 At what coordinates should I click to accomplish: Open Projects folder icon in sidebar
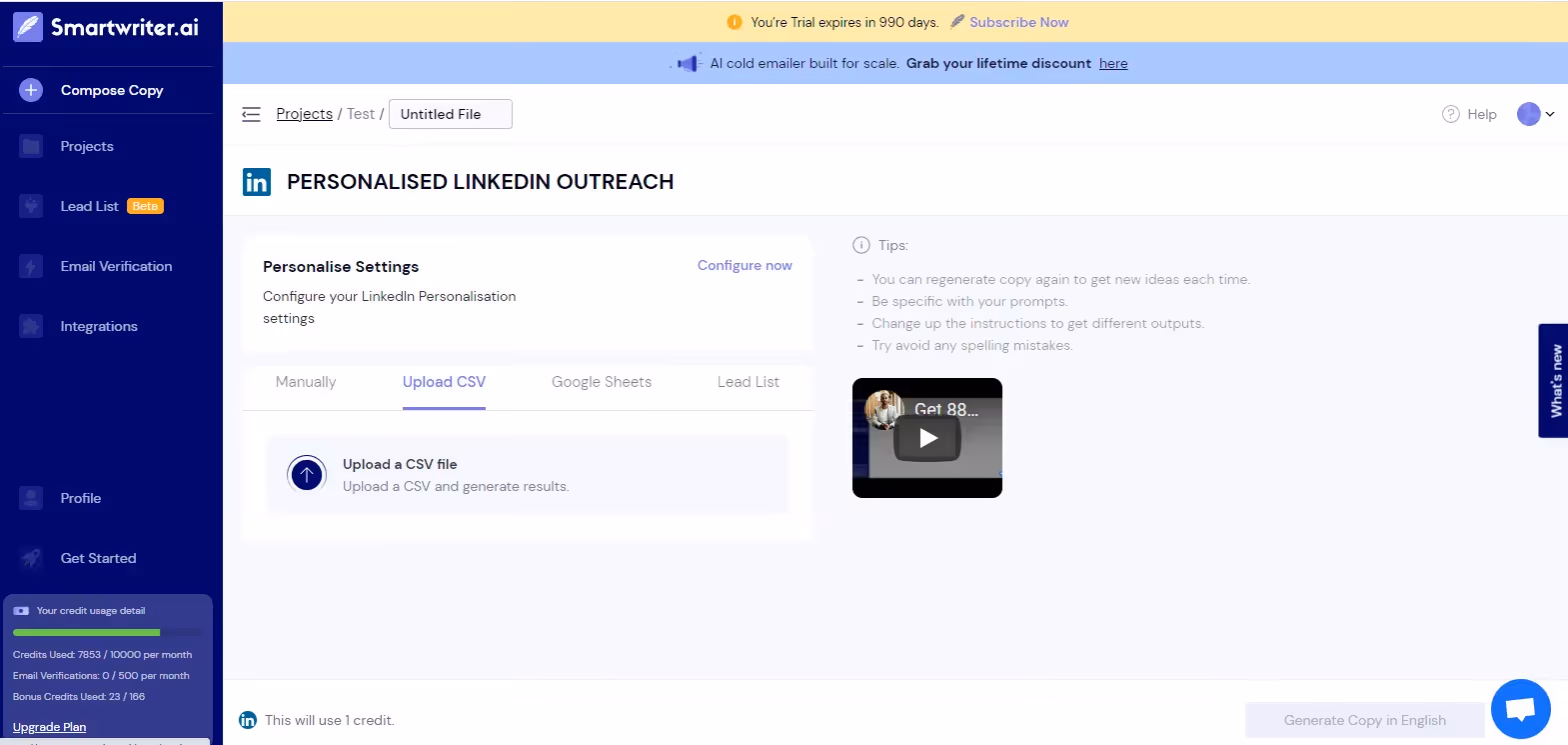click(x=31, y=146)
